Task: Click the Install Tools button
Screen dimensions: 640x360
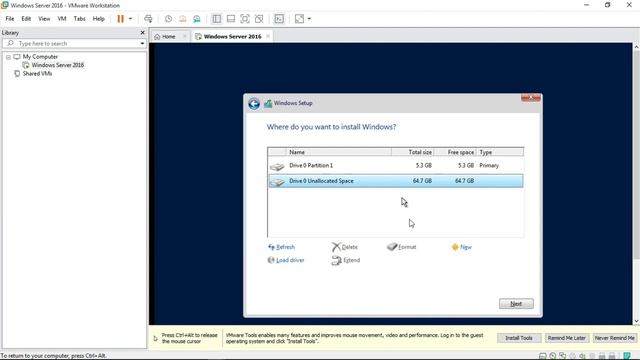Action: click(x=519, y=338)
